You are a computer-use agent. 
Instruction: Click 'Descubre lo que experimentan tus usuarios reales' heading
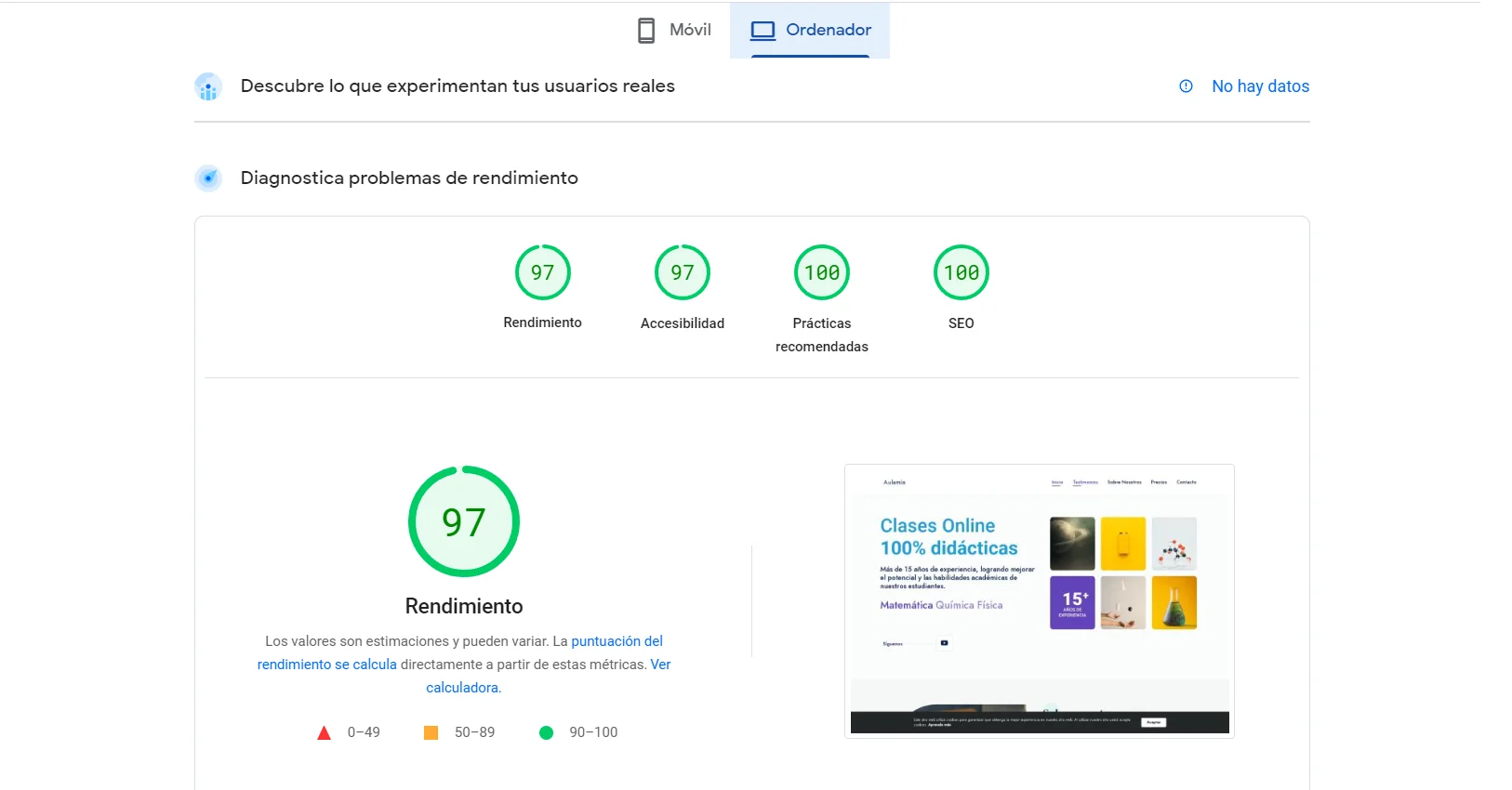point(458,86)
